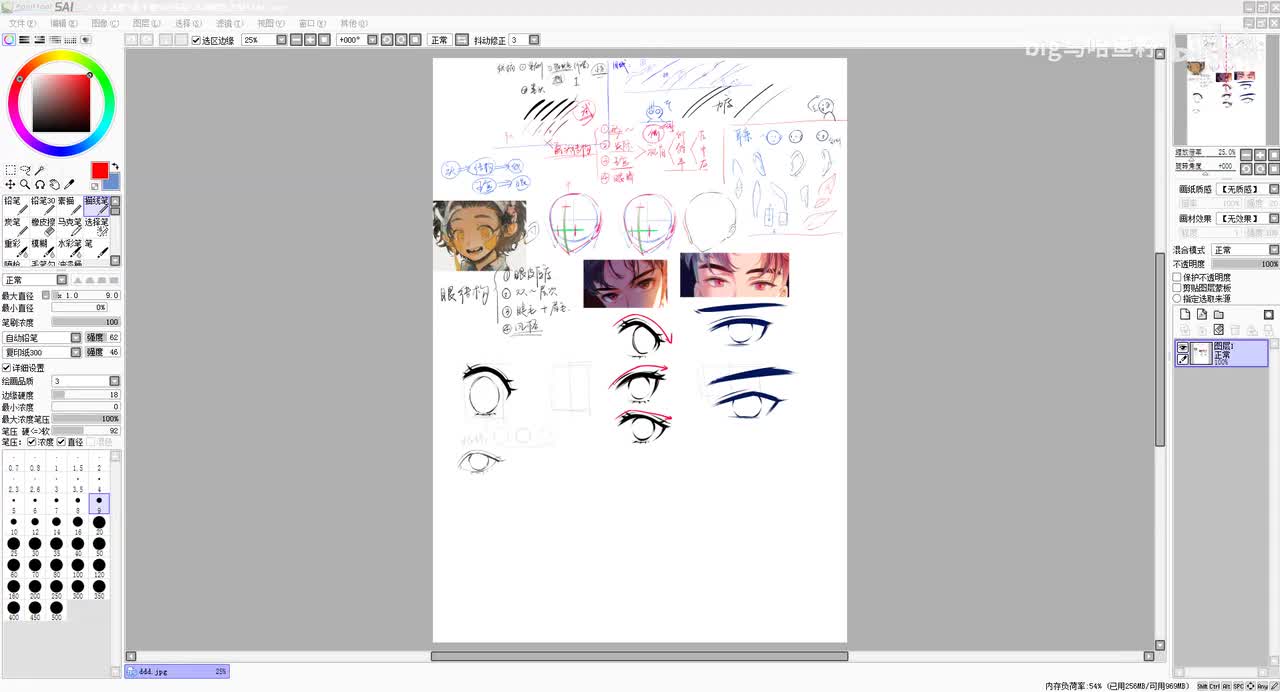Image resolution: width=1280 pixels, height=692 pixels.
Task: Switch to the 444.jpg document tab
Action: (x=177, y=671)
